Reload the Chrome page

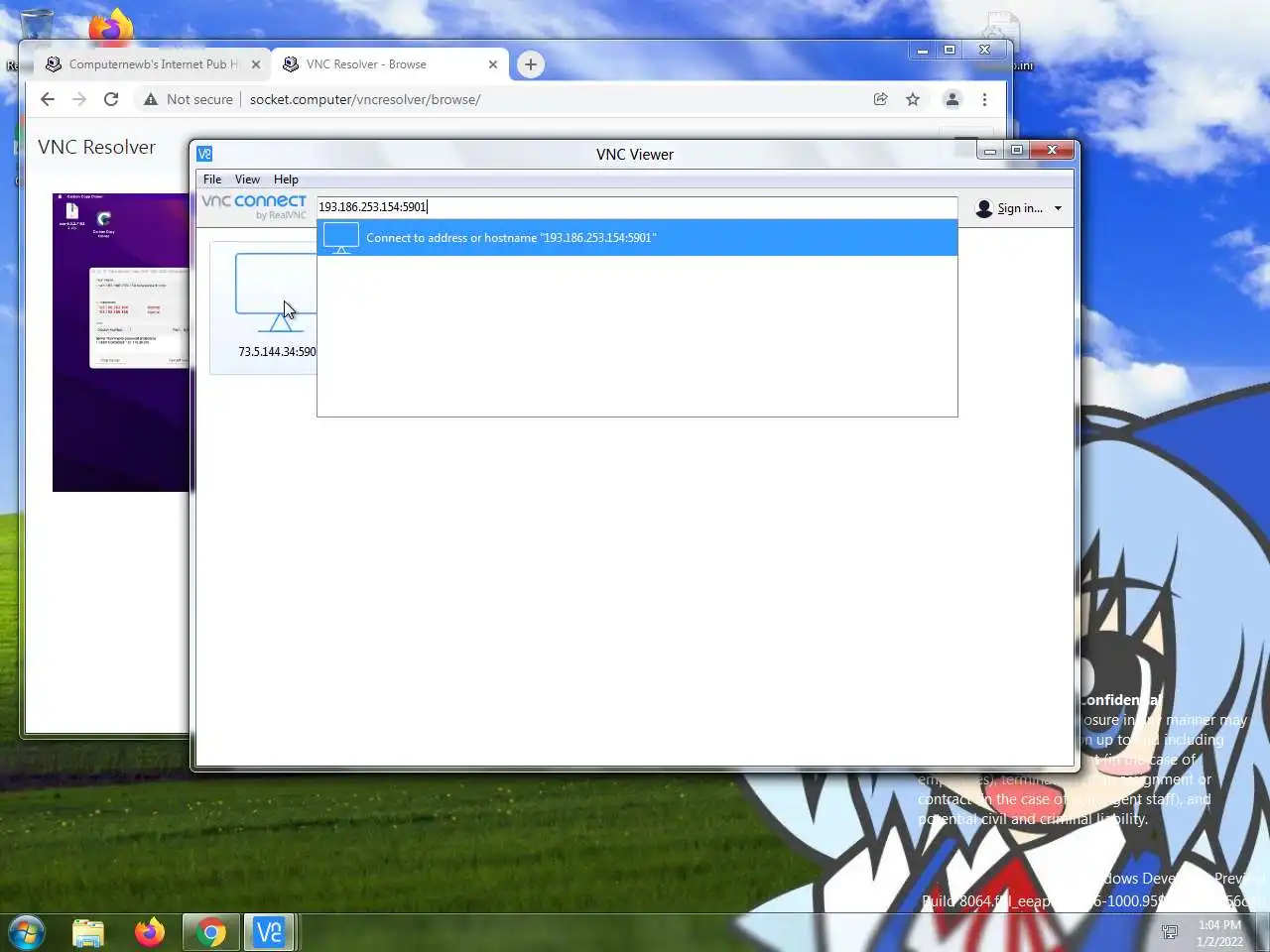111,99
